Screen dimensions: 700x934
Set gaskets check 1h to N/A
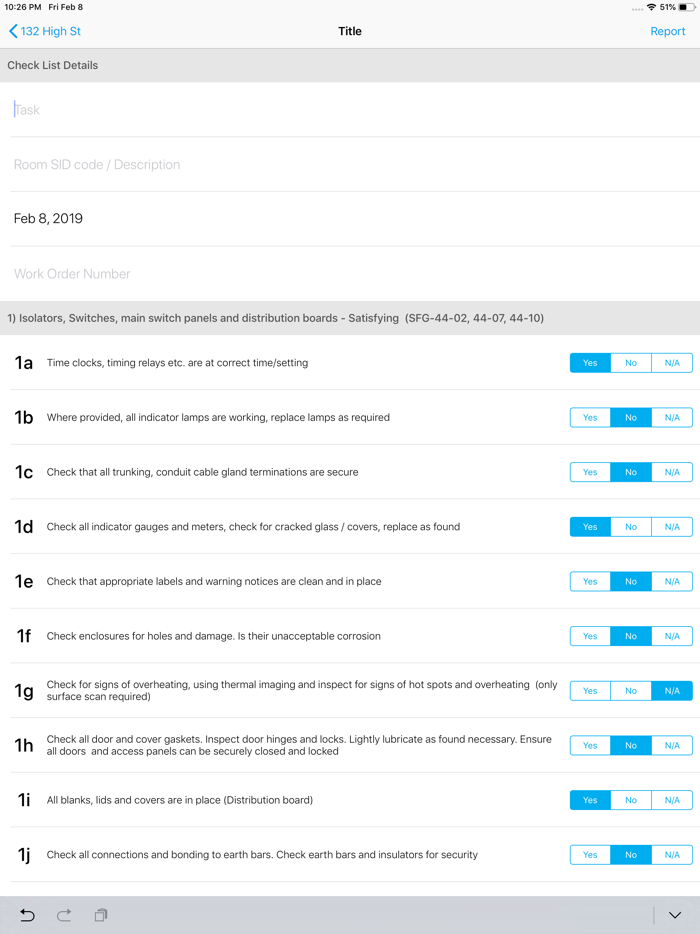[671, 745]
